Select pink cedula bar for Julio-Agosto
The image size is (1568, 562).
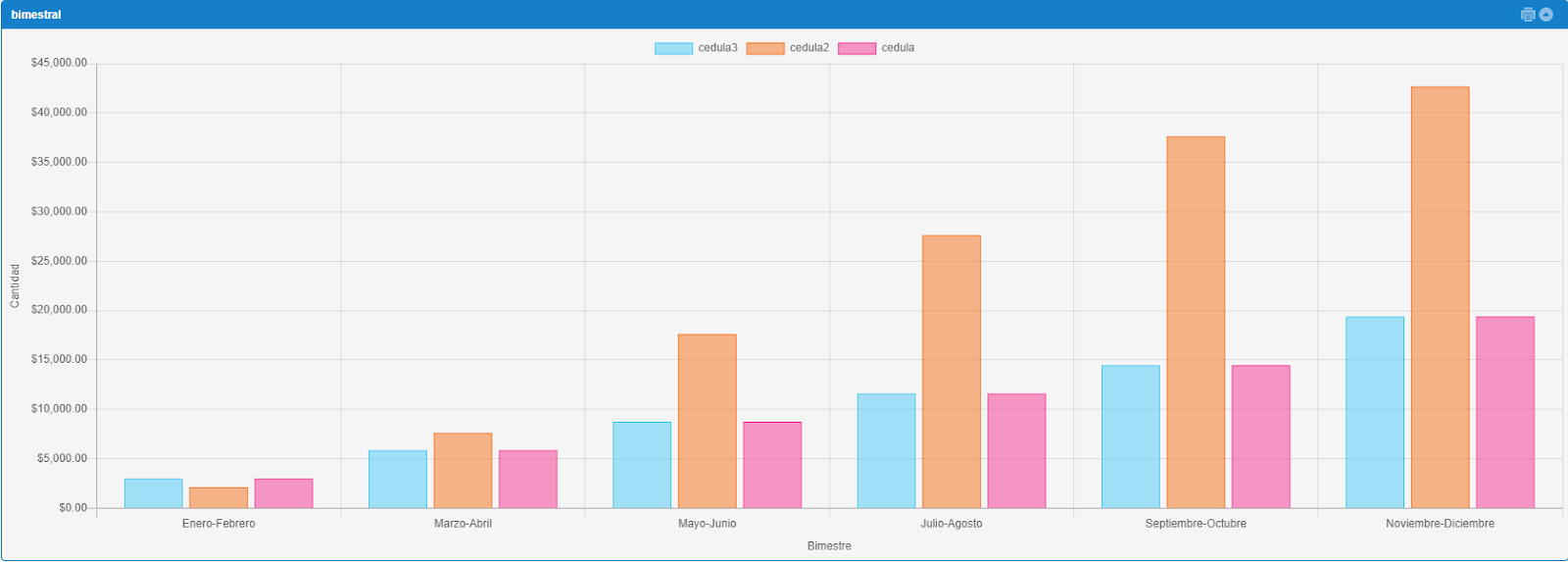[1016, 451]
